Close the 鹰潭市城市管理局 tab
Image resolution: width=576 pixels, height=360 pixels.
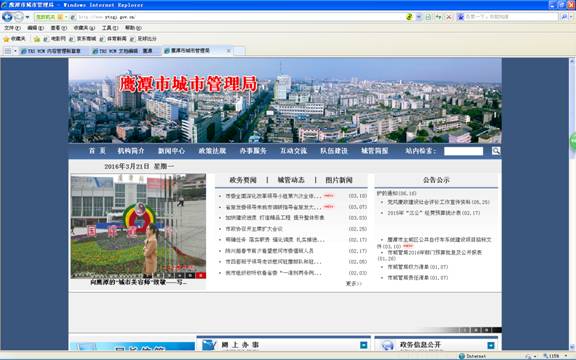click(x=228, y=51)
